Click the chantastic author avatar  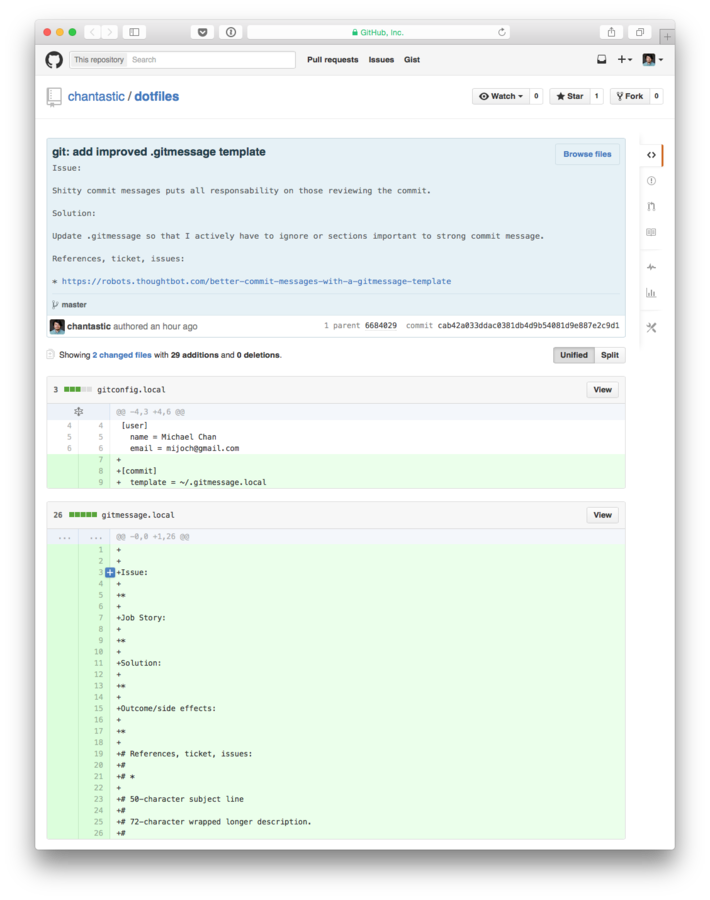pyautogui.click(x=57, y=326)
